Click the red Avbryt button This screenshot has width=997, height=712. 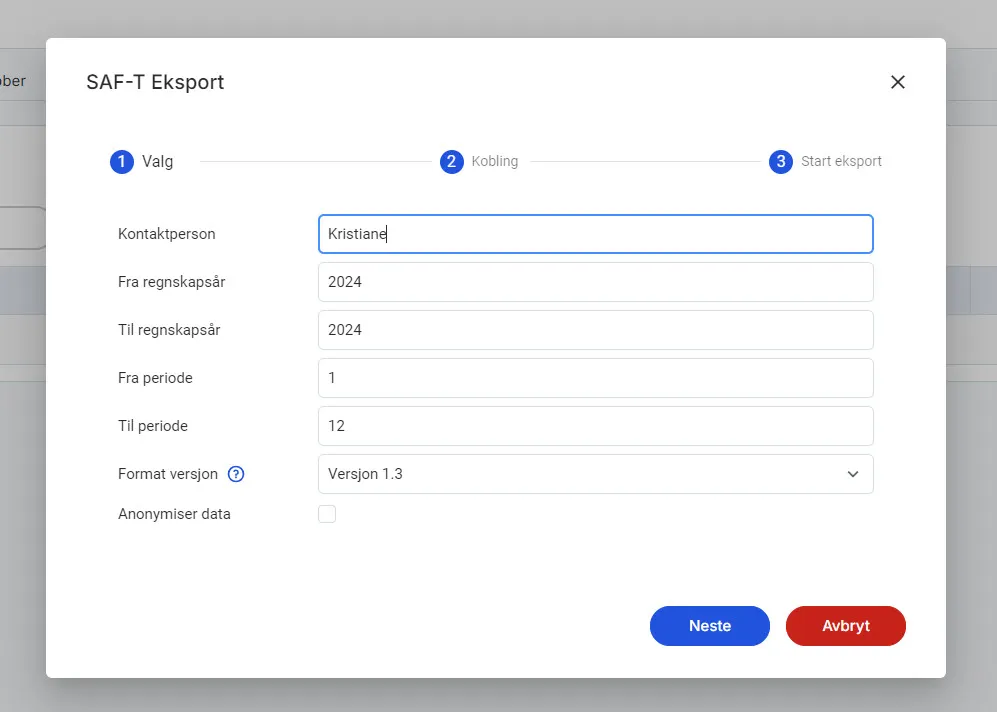click(846, 626)
